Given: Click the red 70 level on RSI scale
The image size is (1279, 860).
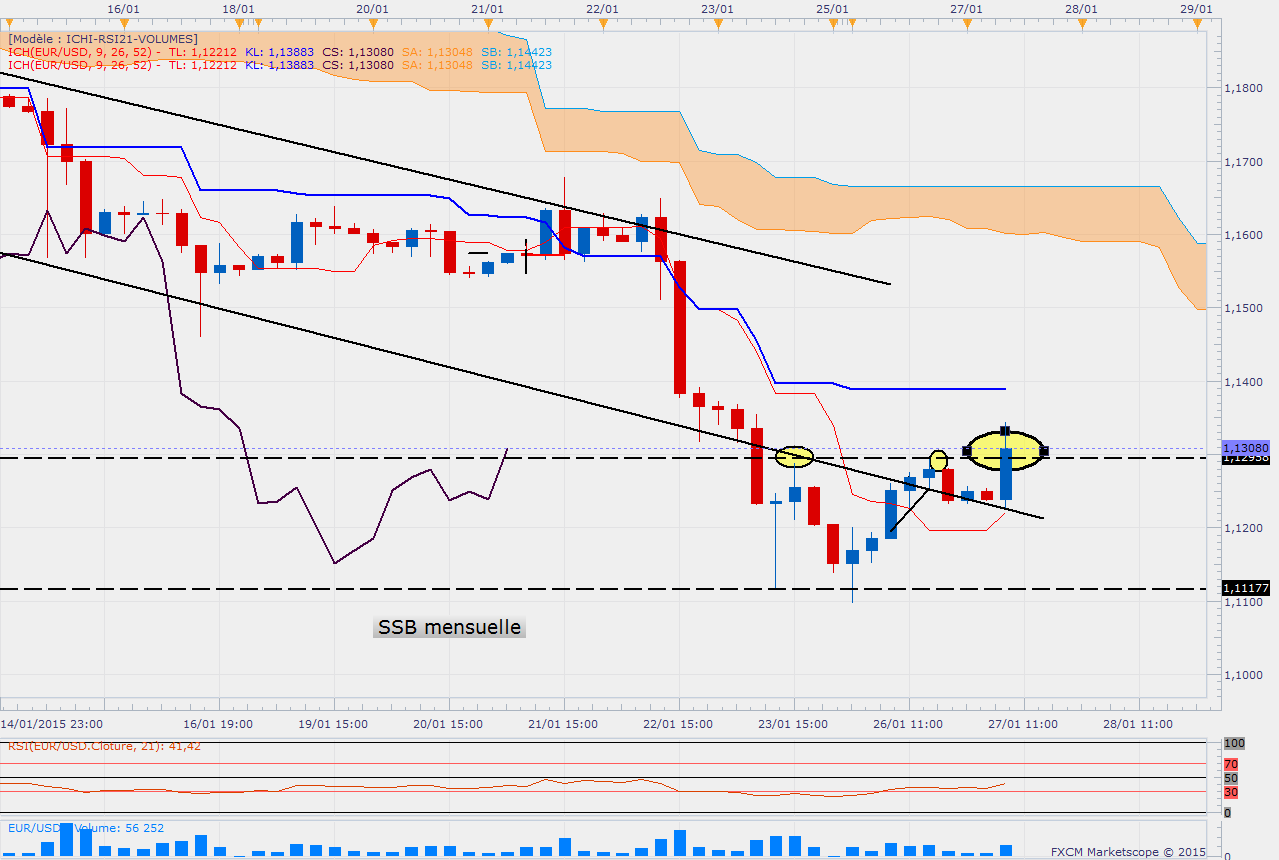Looking at the screenshot, I should pos(1231,764).
